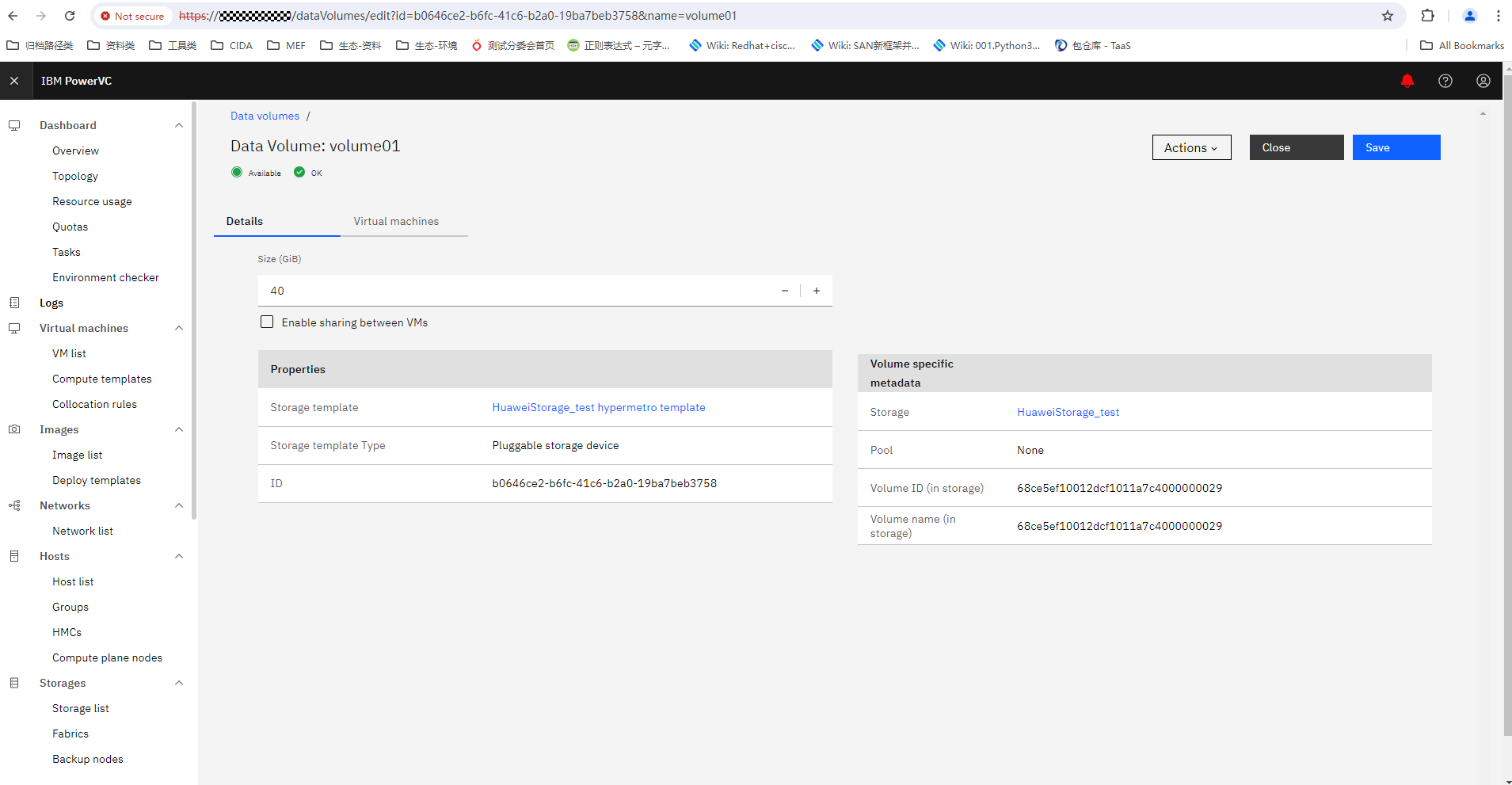Click the Not secure site info badge

coord(132,16)
